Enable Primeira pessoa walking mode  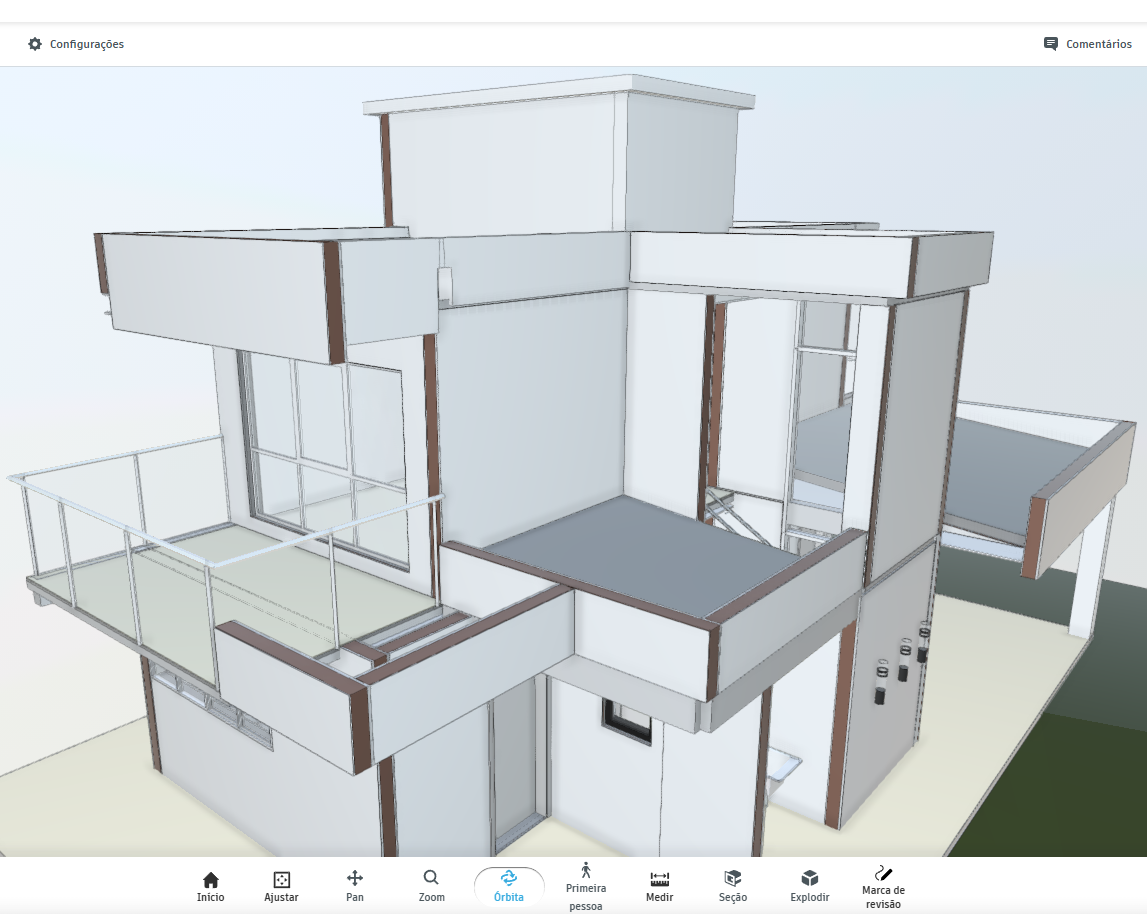tap(586, 886)
